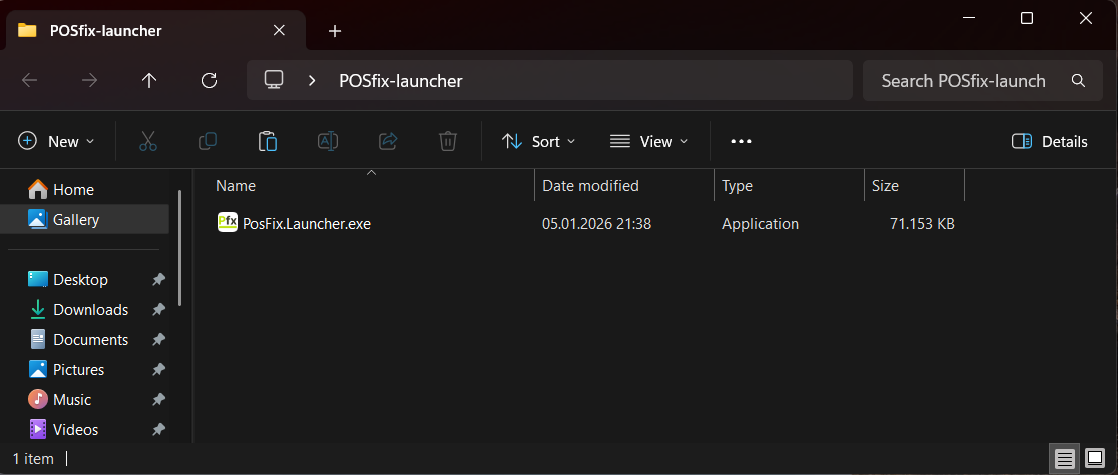Select the PosFix.Launcher.exe file
1118x475 pixels.
[x=306, y=224]
